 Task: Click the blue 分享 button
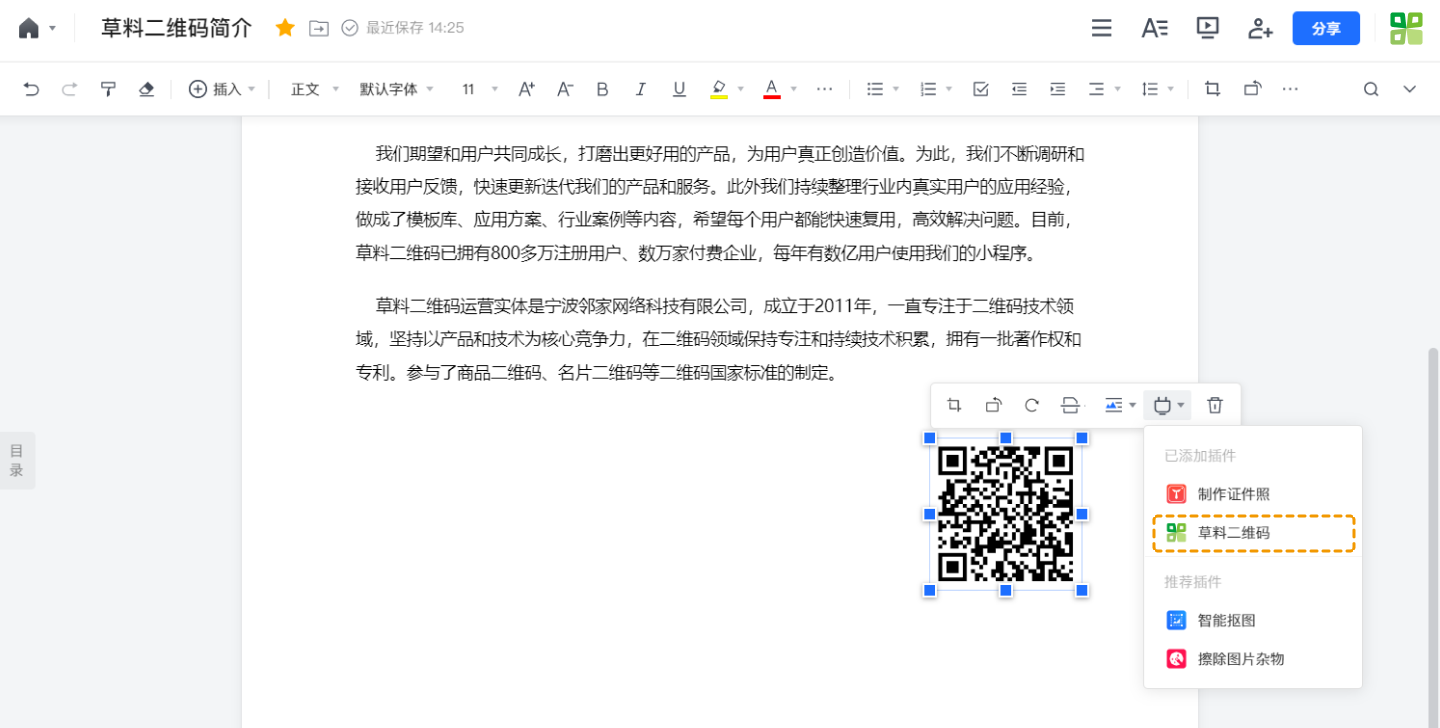1326,29
